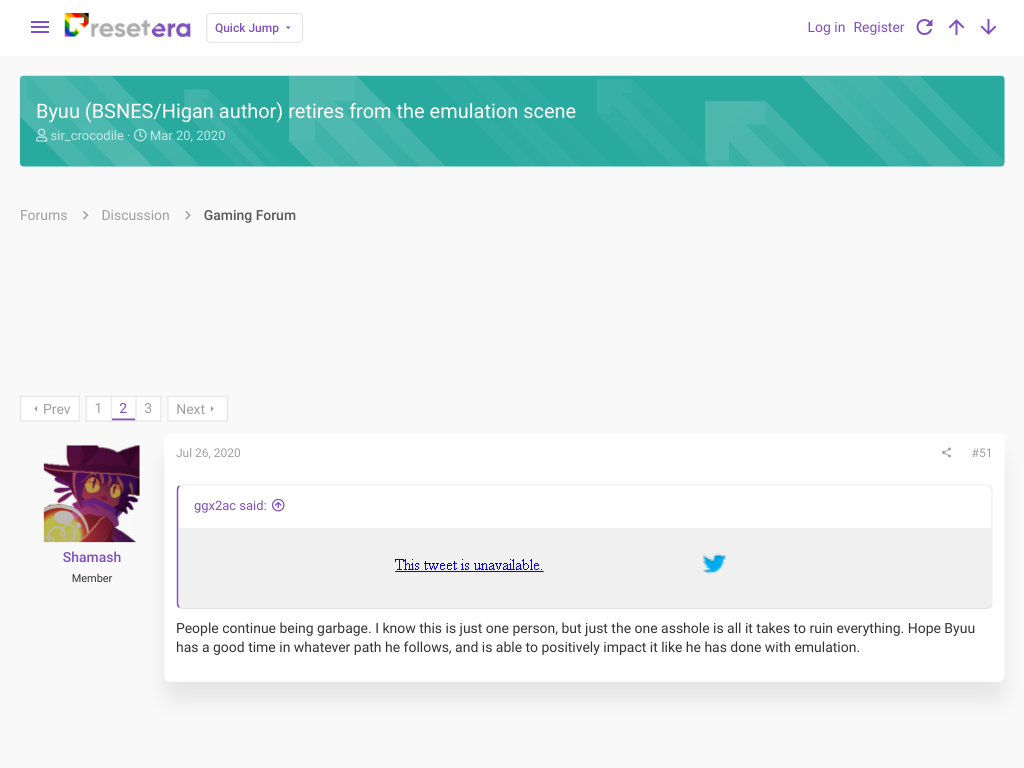Open the Quick Jump dropdown
This screenshot has height=768, width=1024.
click(x=254, y=28)
